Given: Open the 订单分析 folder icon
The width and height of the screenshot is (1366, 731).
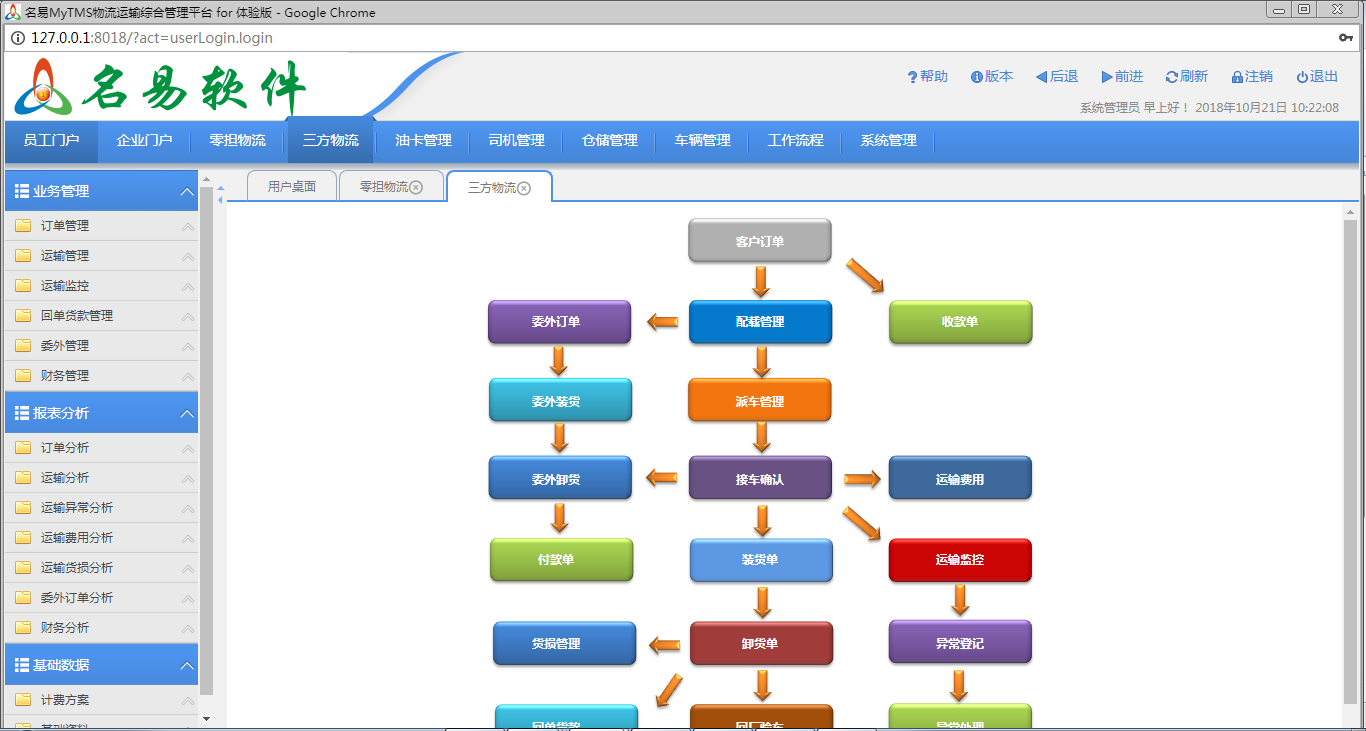Looking at the screenshot, I should (x=23, y=448).
